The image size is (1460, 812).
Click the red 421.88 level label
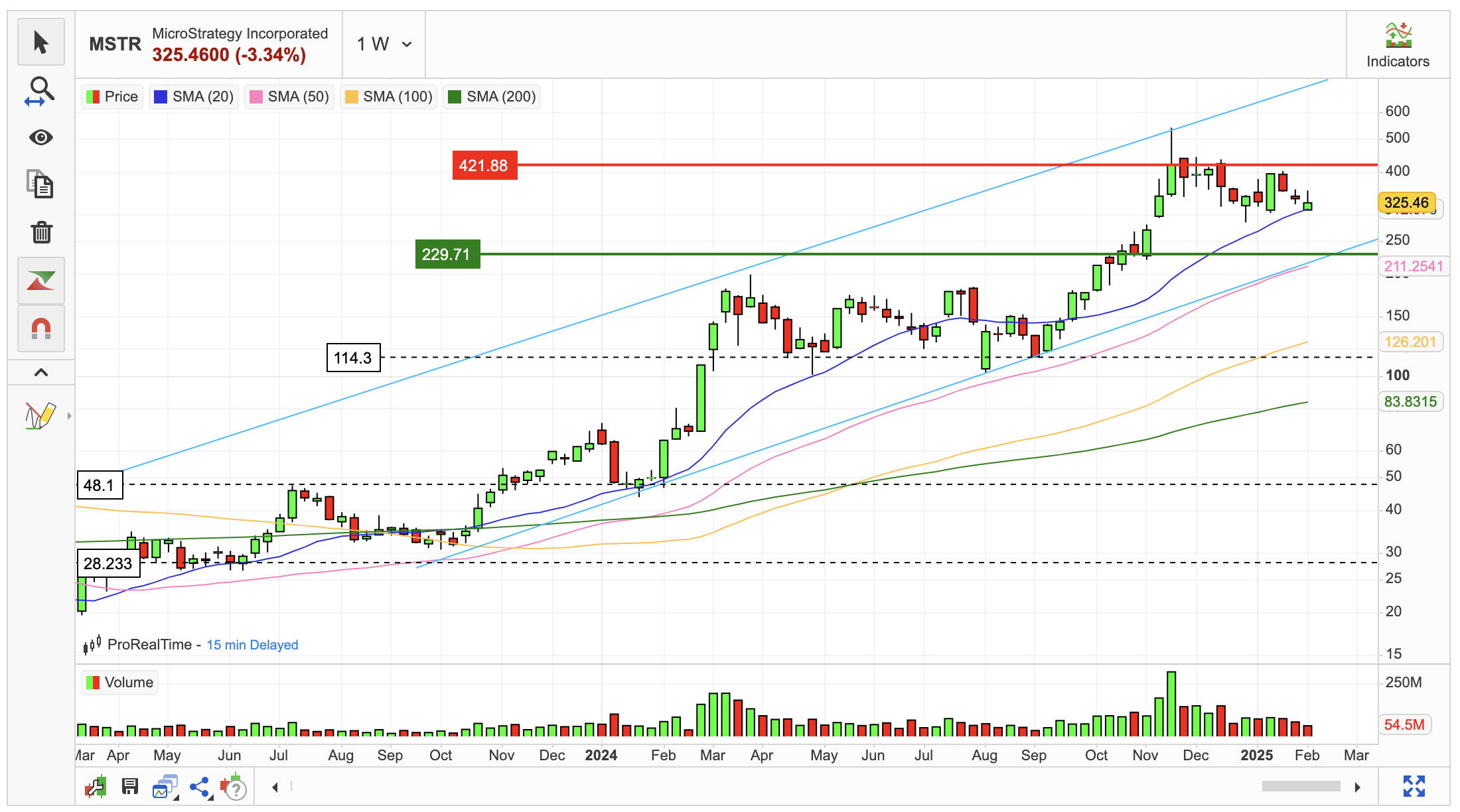tap(484, 165)
